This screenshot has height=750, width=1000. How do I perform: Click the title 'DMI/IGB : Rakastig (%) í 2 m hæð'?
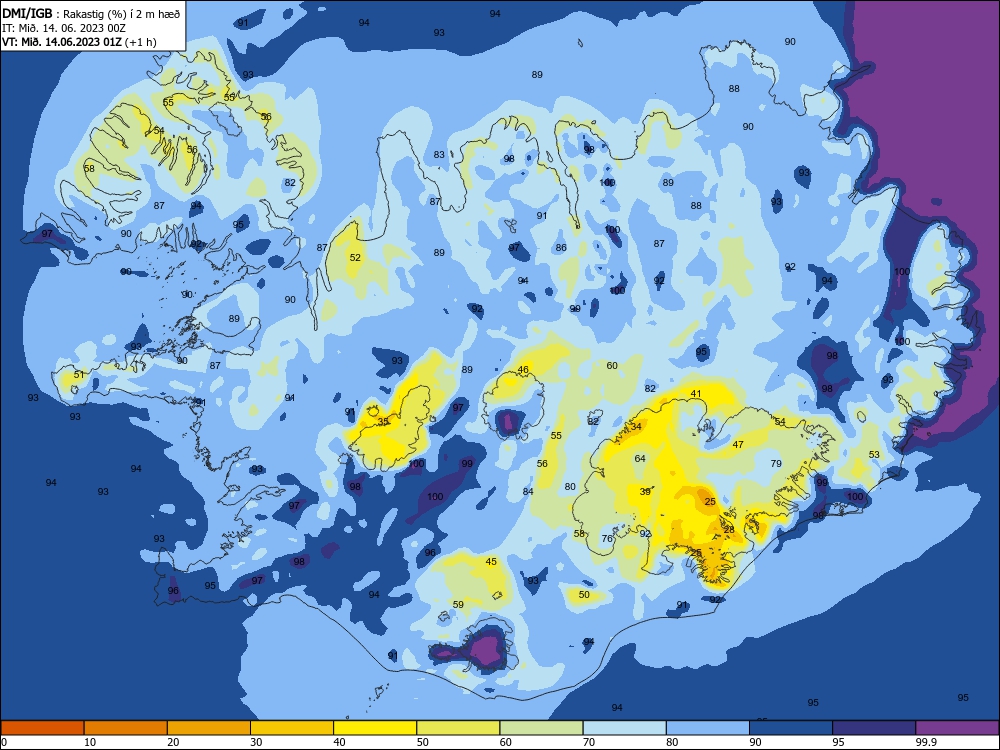[x=91, y=14]
